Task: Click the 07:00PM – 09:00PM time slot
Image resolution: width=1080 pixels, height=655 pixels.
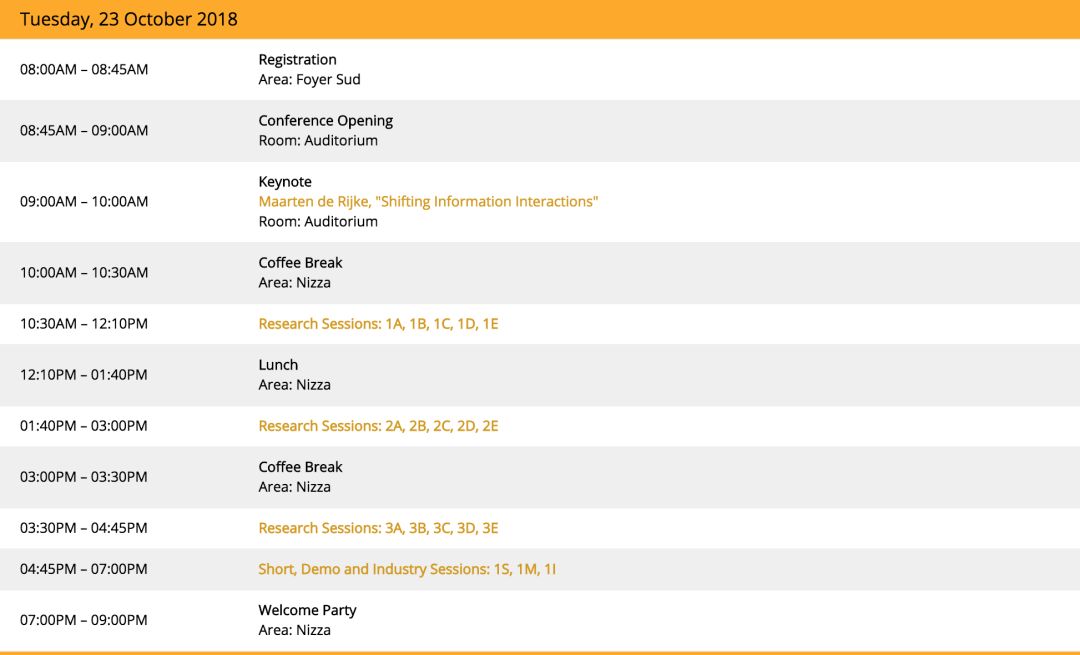Action: pyautogui.click(x=84, y=620)
